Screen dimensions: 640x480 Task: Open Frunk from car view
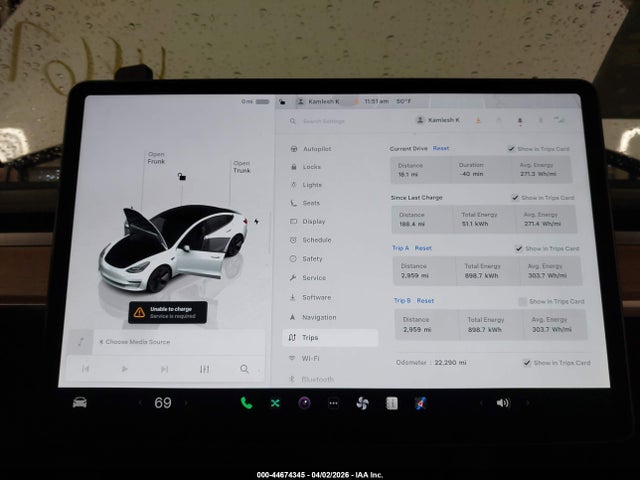[x=156, y=158]
